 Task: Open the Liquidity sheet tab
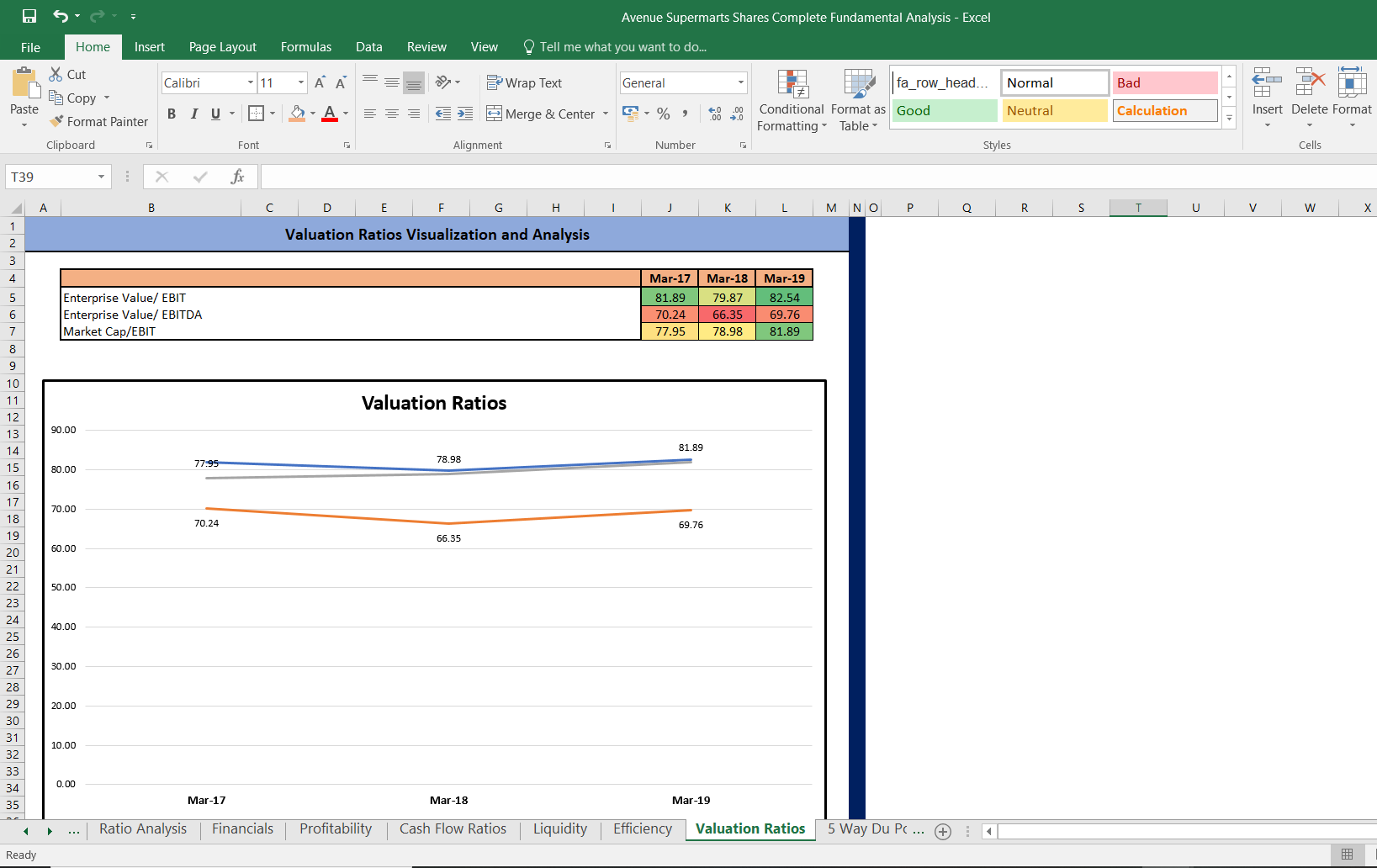pos(560,829)
